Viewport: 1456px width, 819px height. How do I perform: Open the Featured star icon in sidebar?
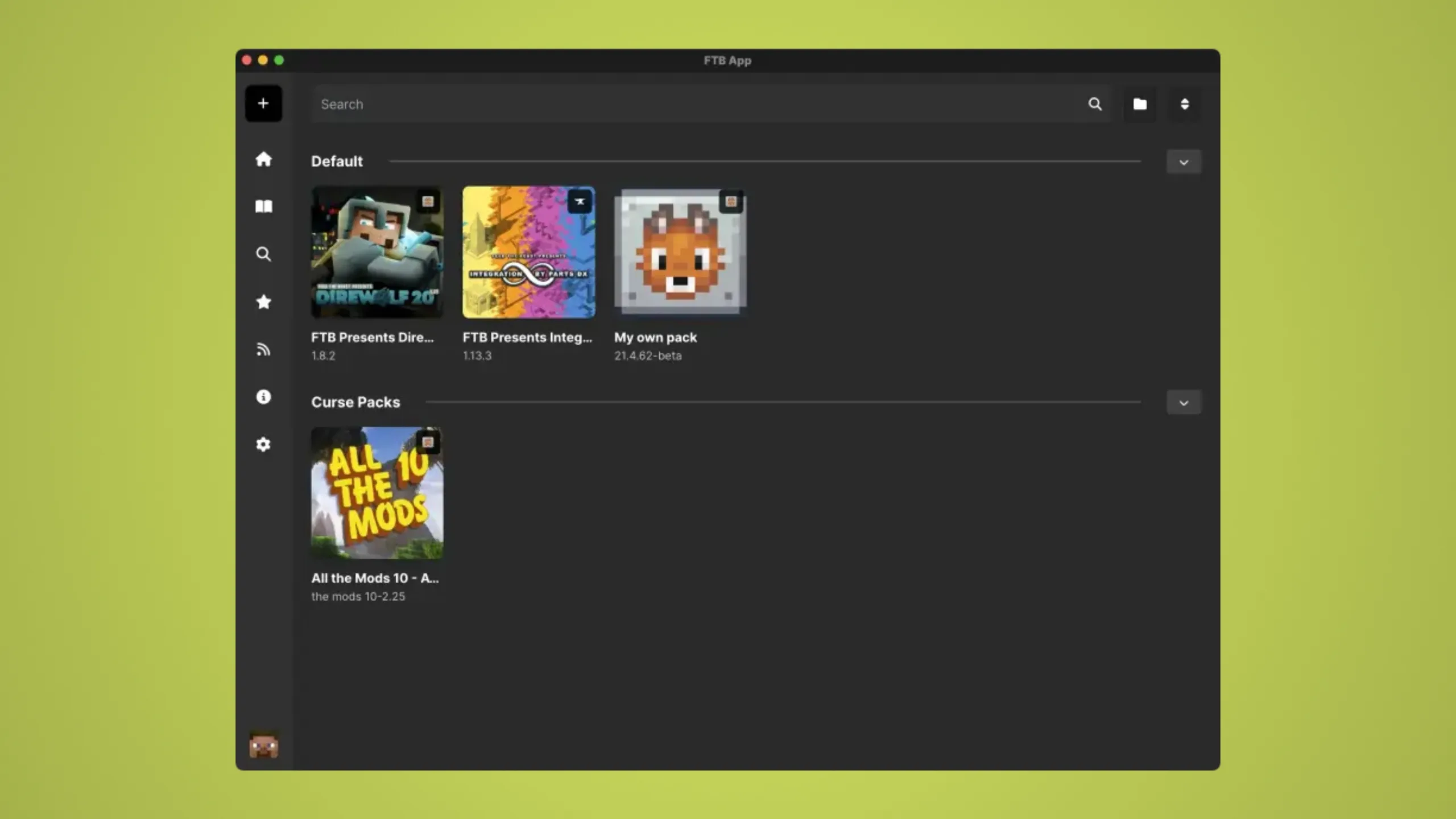pyautogui.click(x=263, y=301)
